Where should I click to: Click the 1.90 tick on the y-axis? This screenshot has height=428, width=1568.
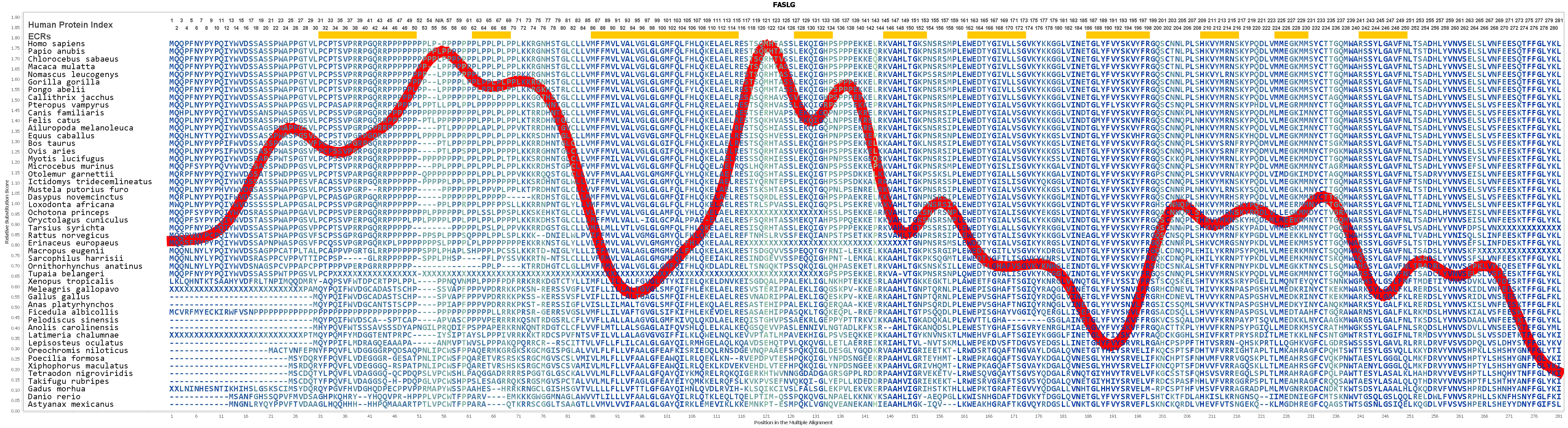point(15,18)
